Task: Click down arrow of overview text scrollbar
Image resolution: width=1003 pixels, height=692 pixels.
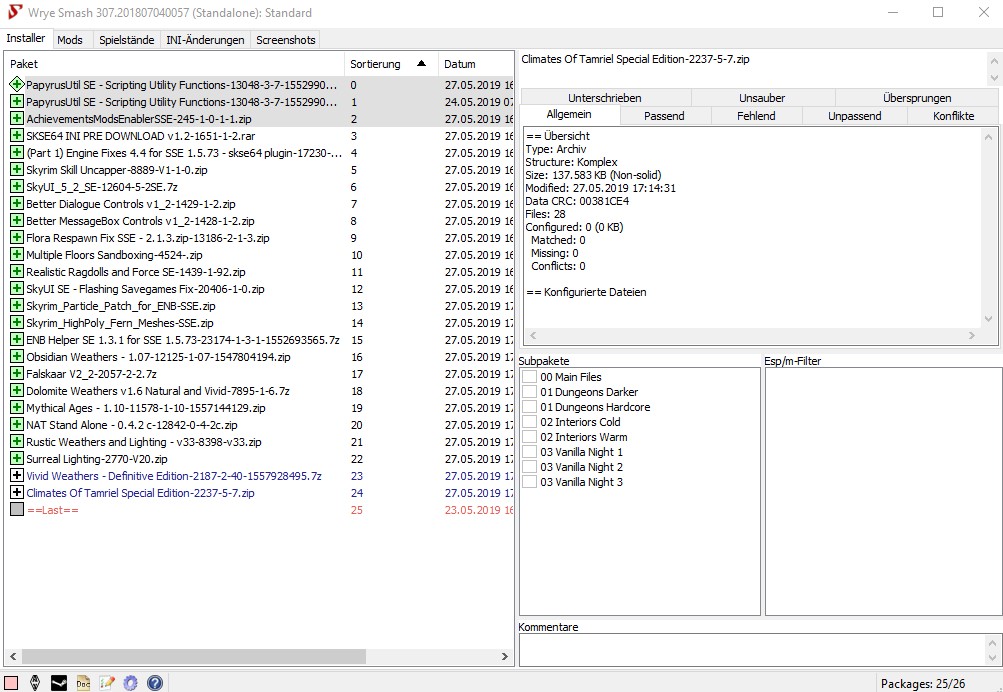Action: (x=989, y=318)
